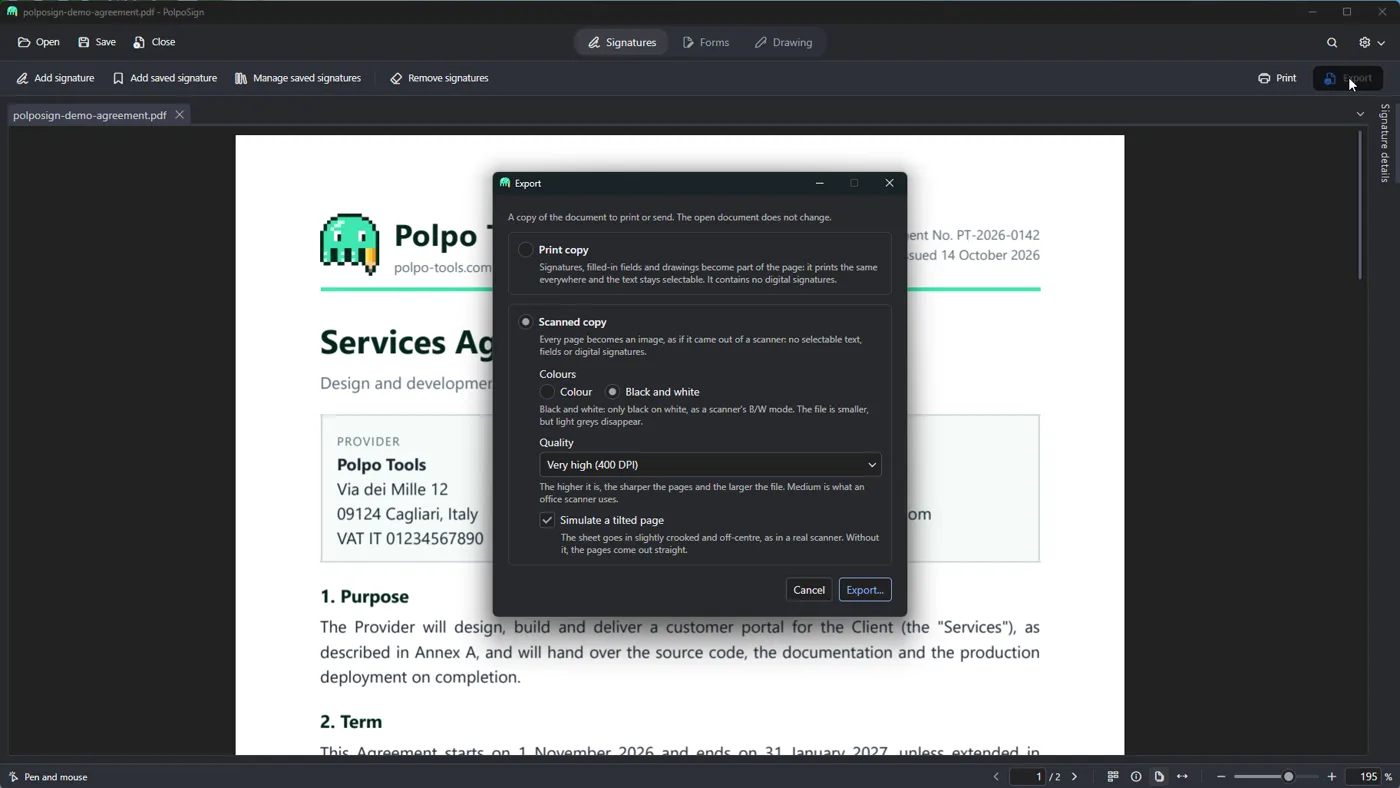Click Cancel in the Export dialog
1400x788 pixels.
[809, 590]
